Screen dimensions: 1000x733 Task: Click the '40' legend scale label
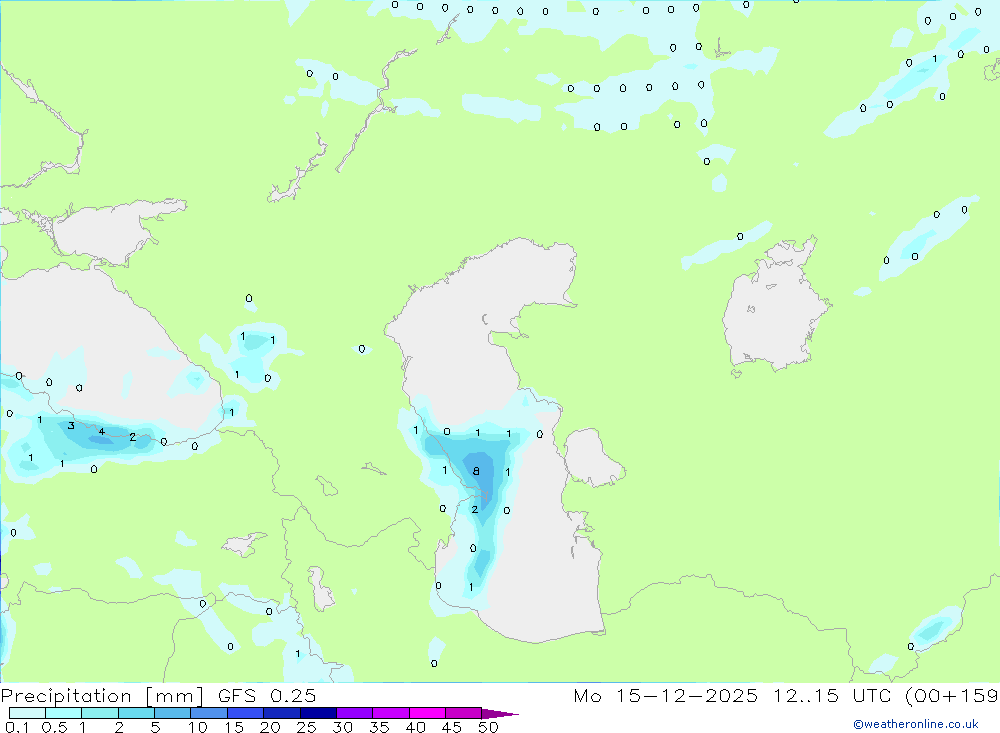[416, 727]
